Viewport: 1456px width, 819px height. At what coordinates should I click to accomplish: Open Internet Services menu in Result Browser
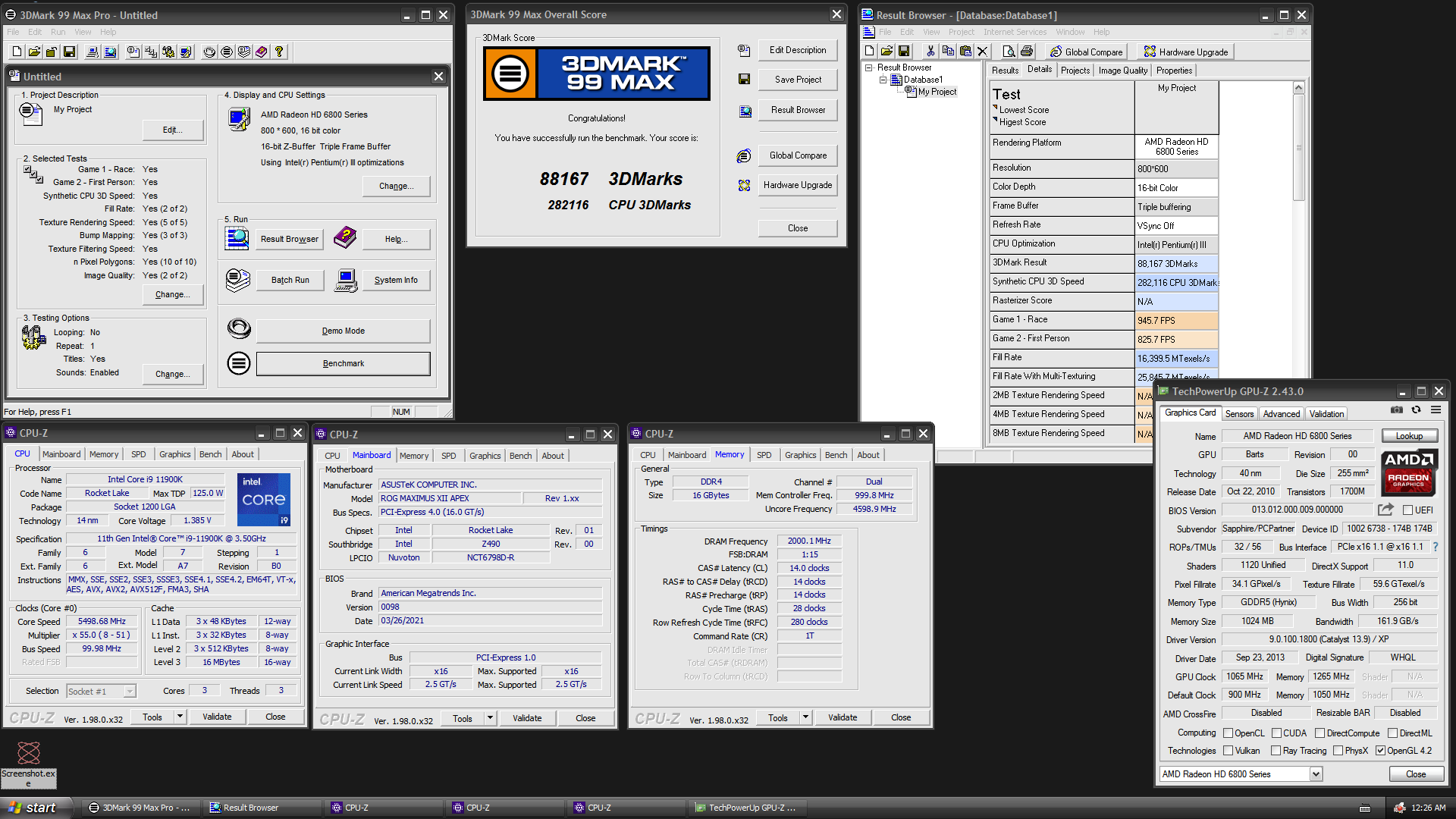click(x=1015, y=32)
